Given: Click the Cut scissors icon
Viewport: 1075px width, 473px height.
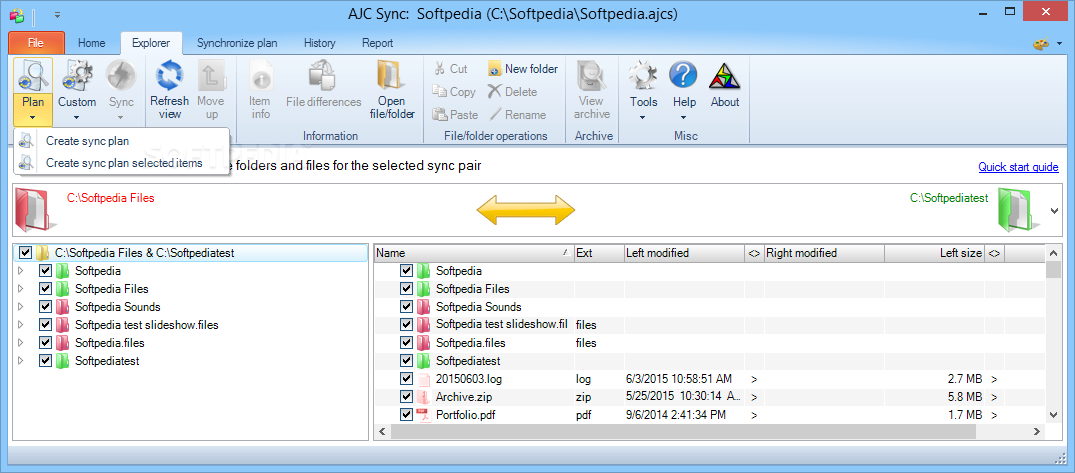Looking at the screenshot, I should pyautogui.click(x=439, y=69).
